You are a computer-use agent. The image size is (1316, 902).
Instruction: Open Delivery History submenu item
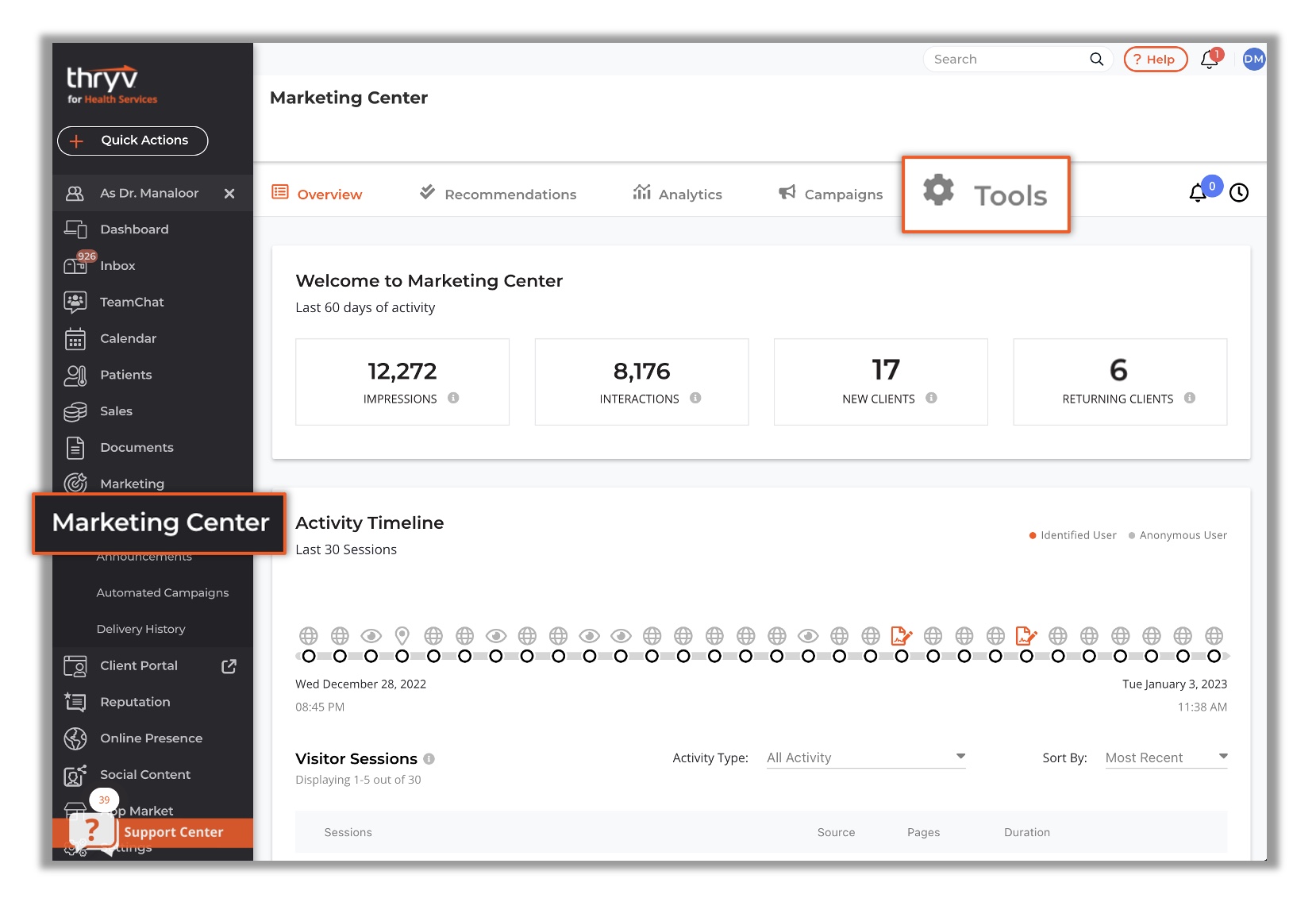pos(141,630)
